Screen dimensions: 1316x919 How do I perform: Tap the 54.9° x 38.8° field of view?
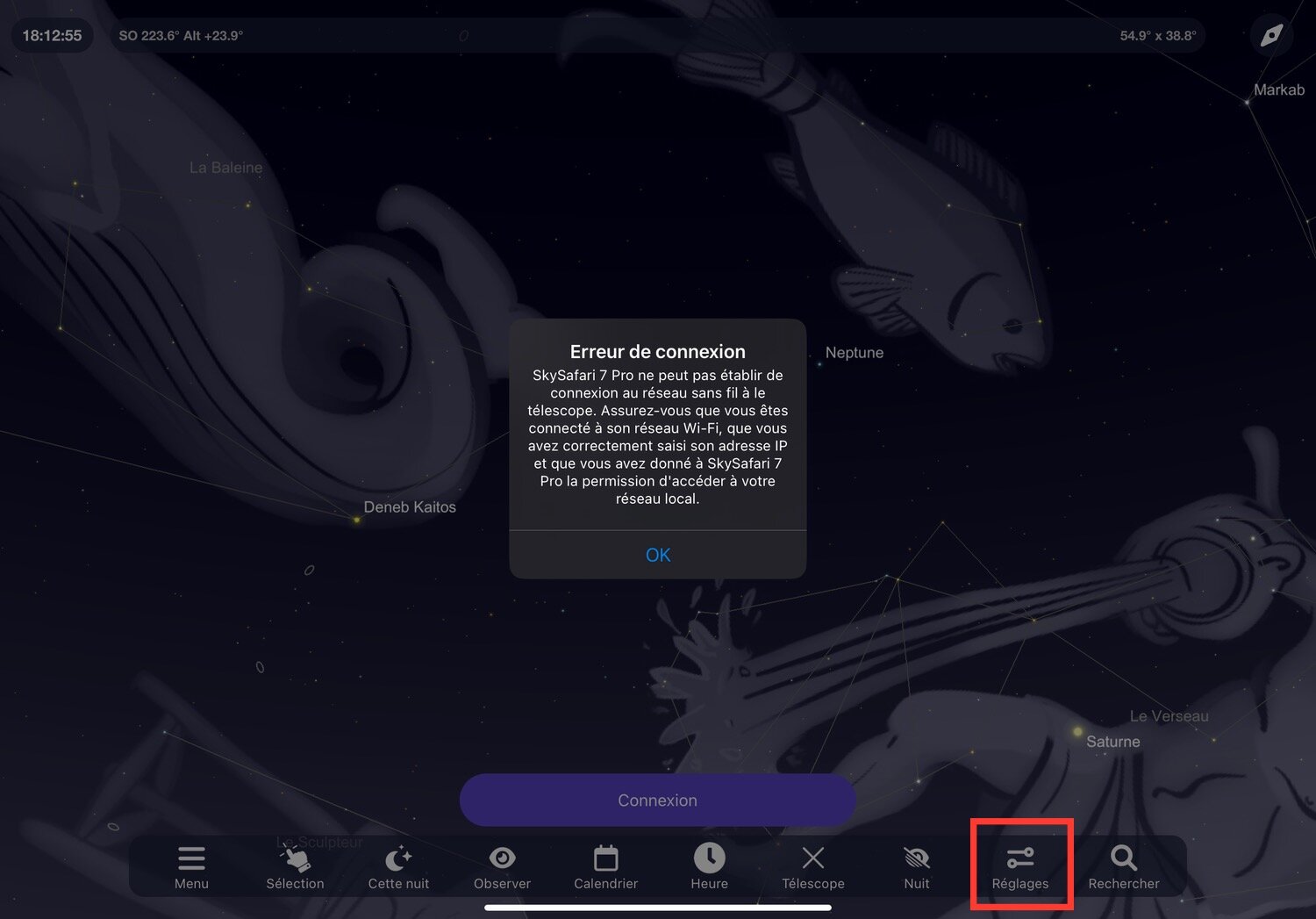tap(1158, 36)
